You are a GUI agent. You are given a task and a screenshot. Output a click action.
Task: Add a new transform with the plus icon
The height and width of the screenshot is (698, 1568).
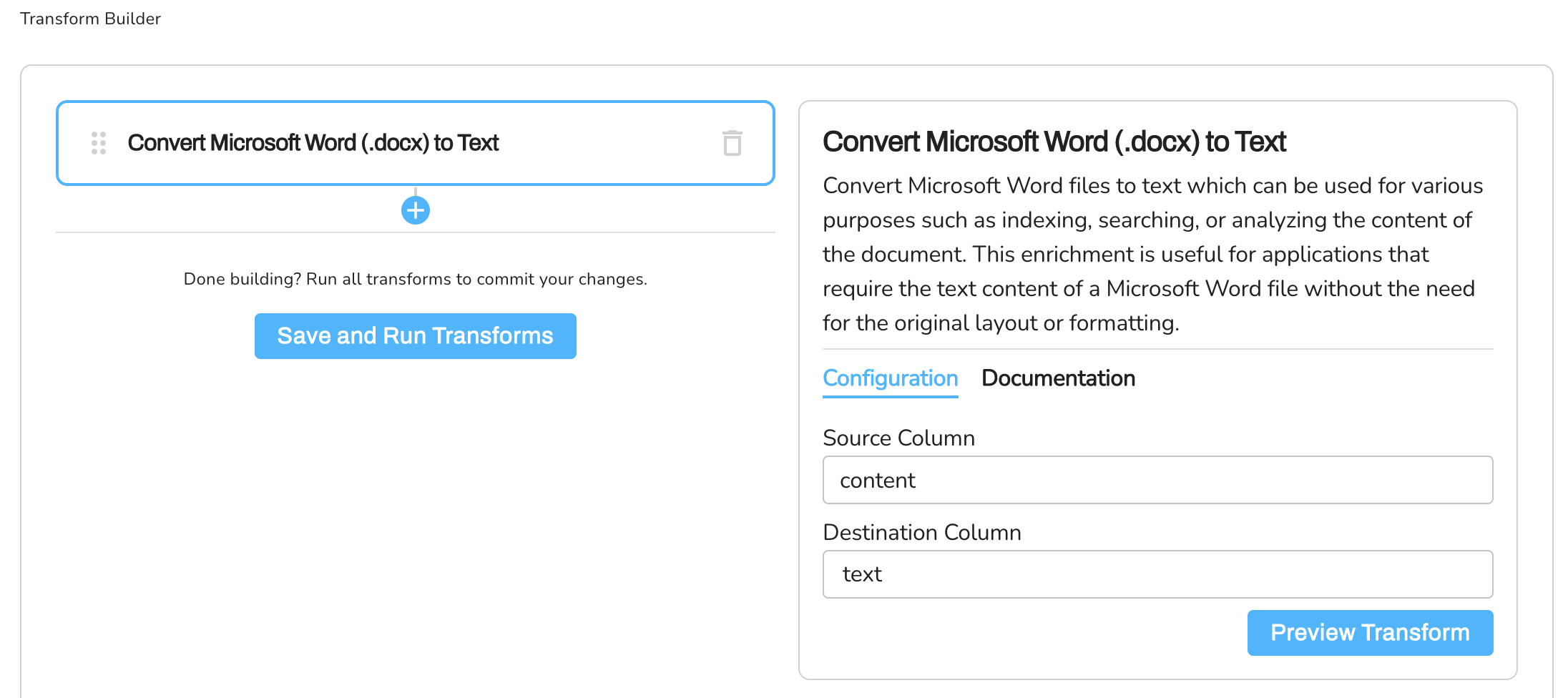[x=416, y=210]
